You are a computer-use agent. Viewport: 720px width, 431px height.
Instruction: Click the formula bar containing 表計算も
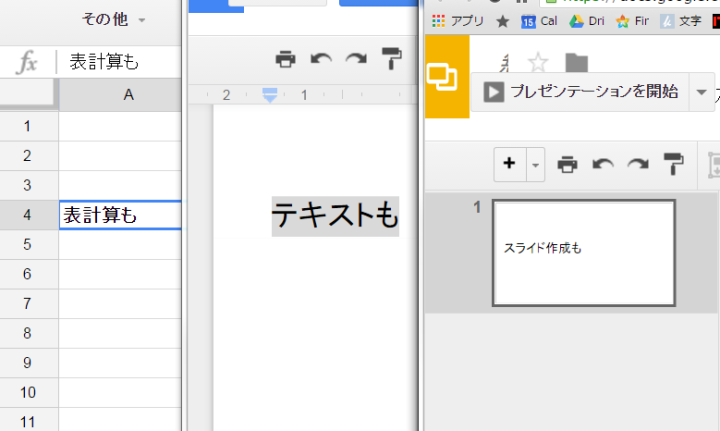120,62
